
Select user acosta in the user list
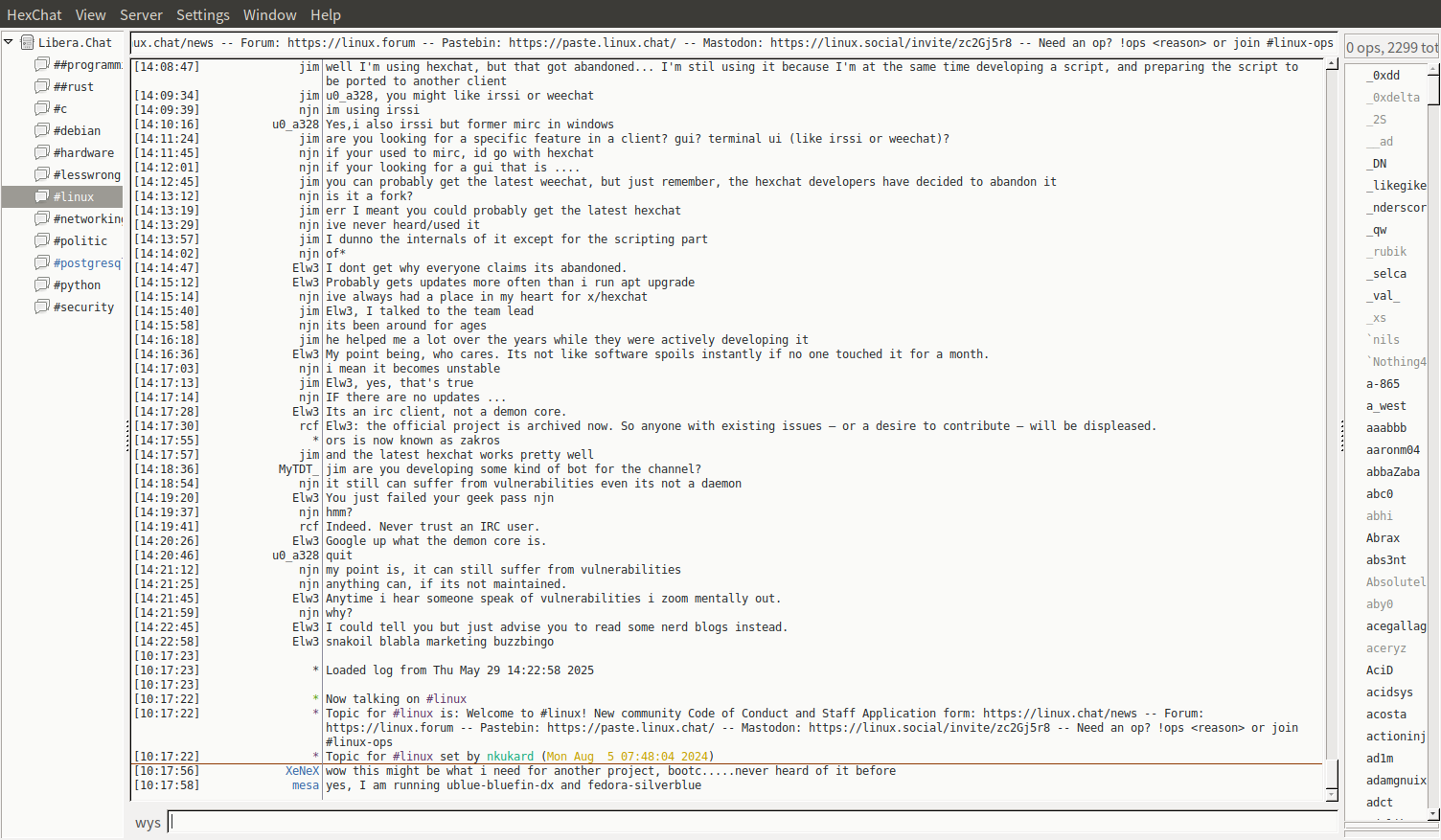pyautogui.click(x=1386, y=715)
